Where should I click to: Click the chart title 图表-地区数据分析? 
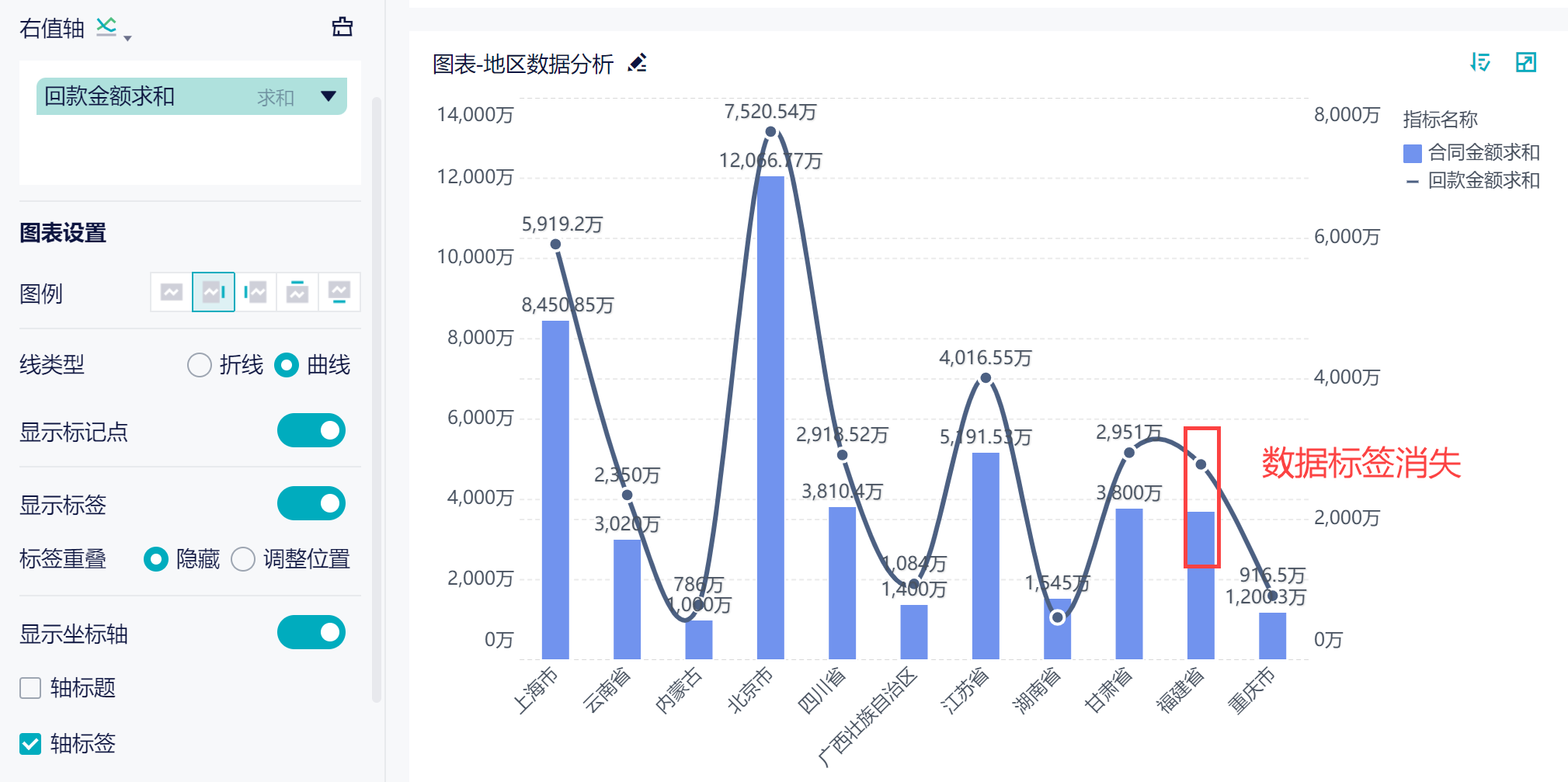[x=523, y=64]
